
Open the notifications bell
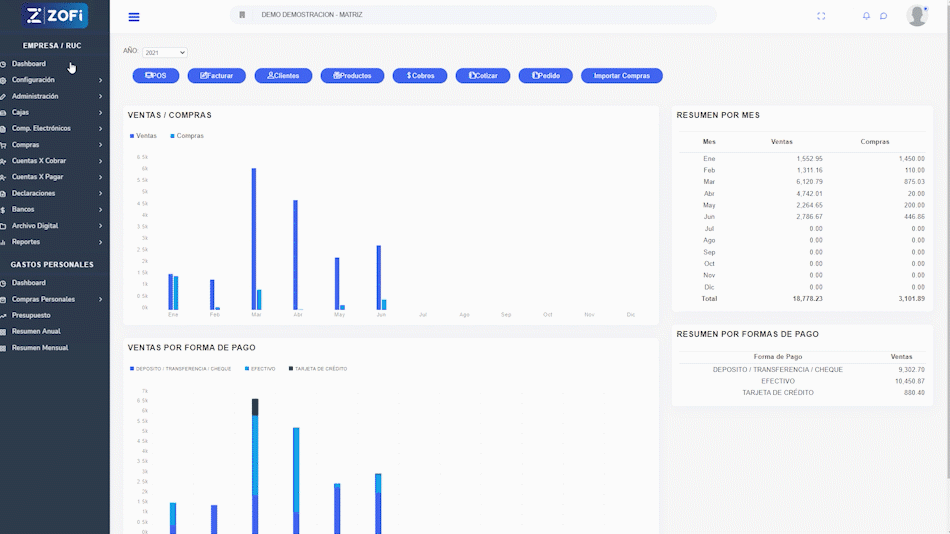pos(866,16)
